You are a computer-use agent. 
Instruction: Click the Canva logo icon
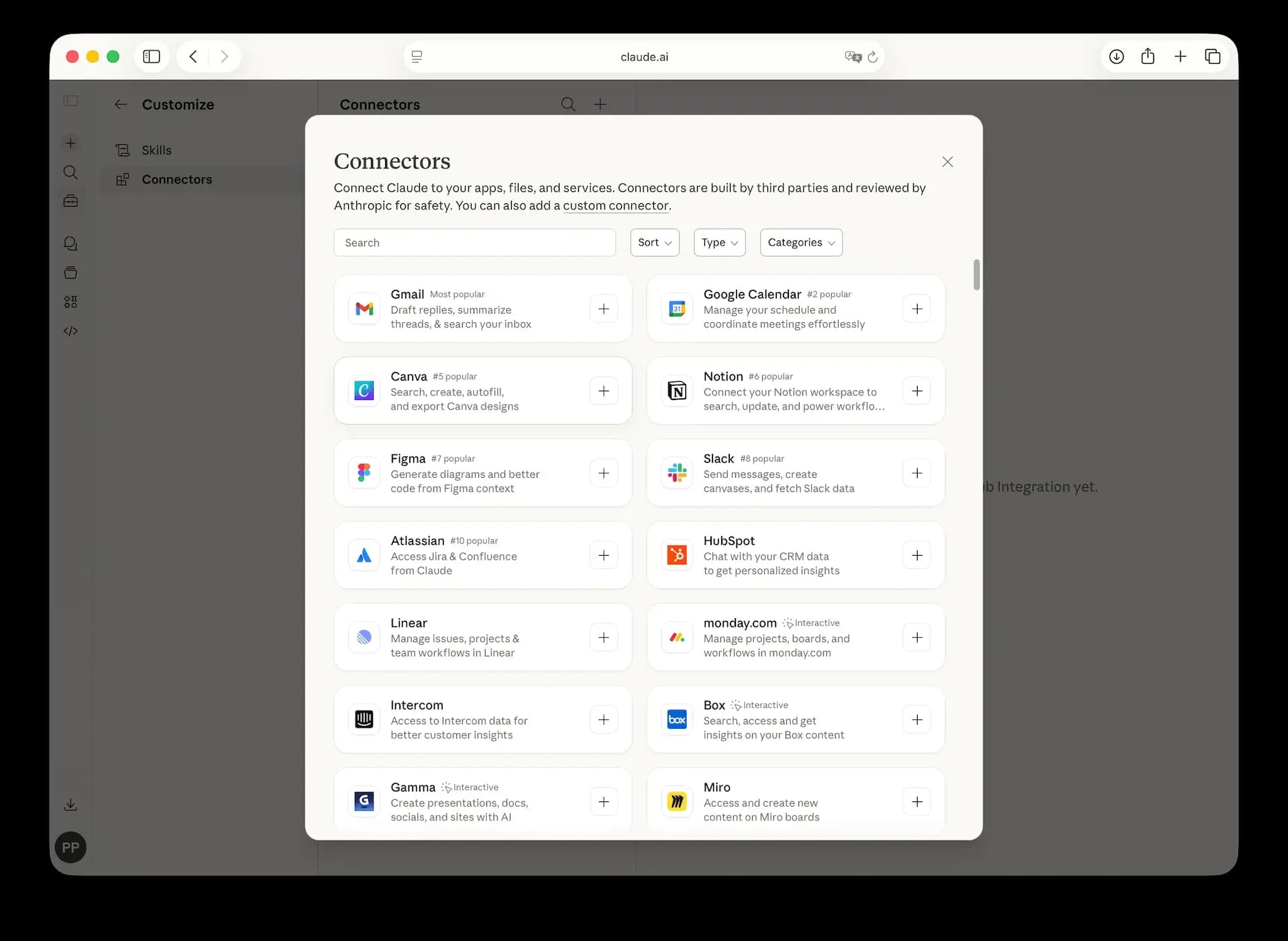(364, 391)
